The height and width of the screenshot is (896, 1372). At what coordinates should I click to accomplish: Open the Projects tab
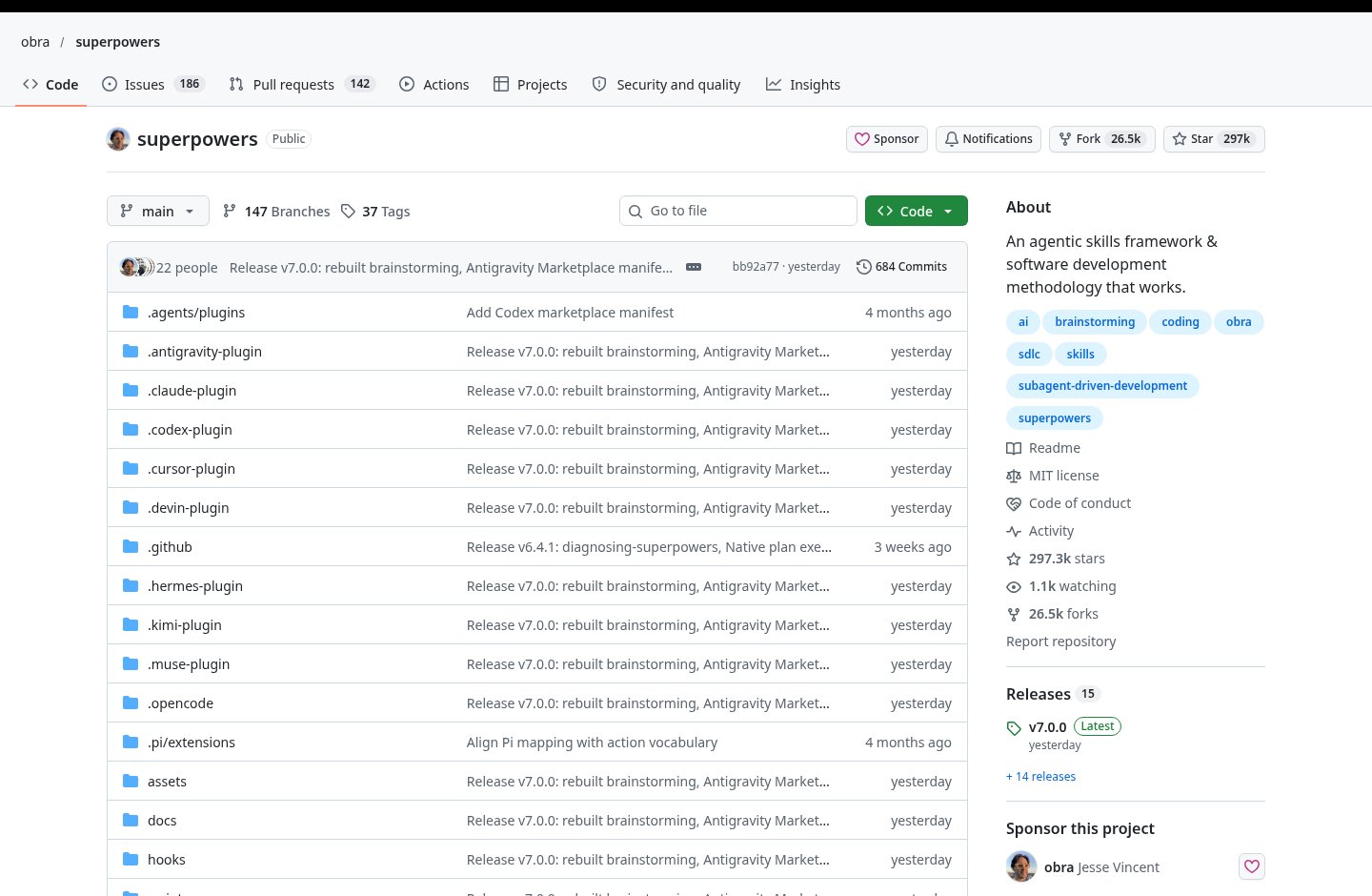pos(531,84)
